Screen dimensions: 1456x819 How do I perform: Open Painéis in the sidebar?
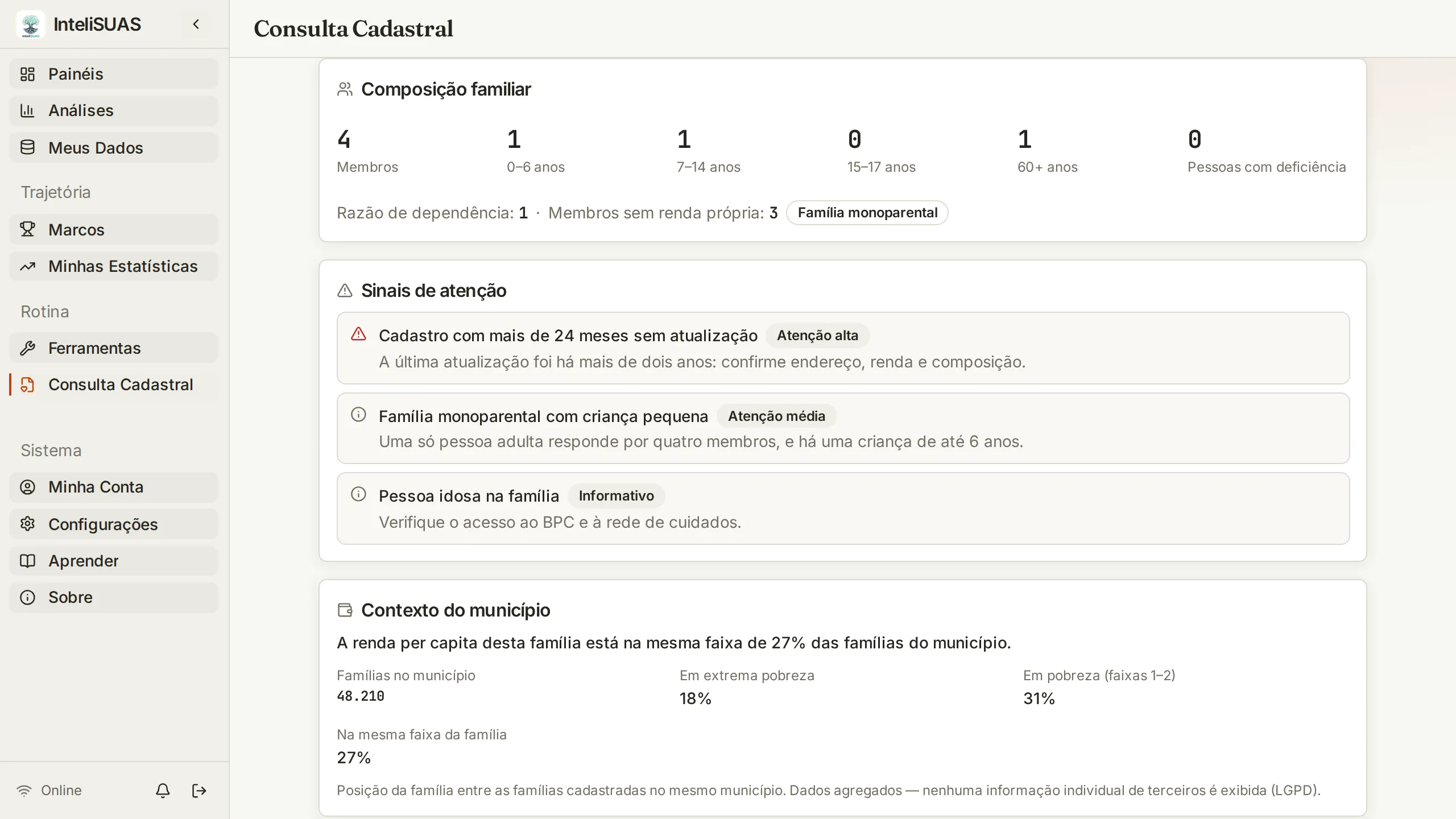[x=114, y=74]
